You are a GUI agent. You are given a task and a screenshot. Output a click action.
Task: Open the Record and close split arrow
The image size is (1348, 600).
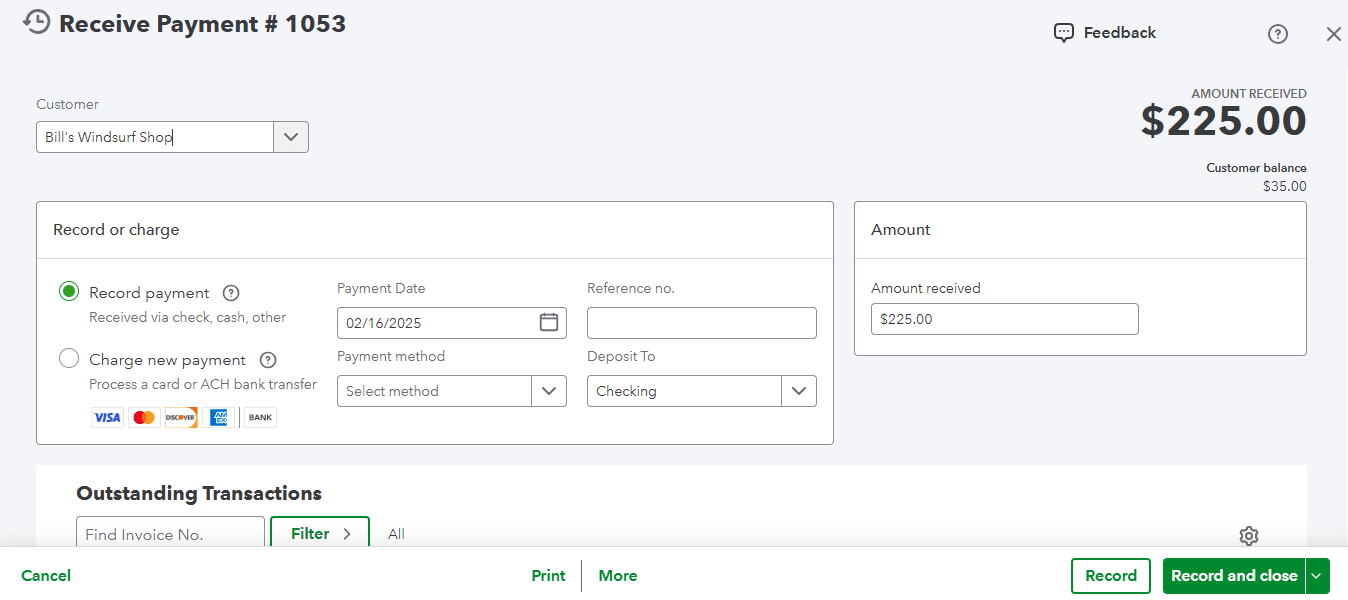click(1317, 576)
